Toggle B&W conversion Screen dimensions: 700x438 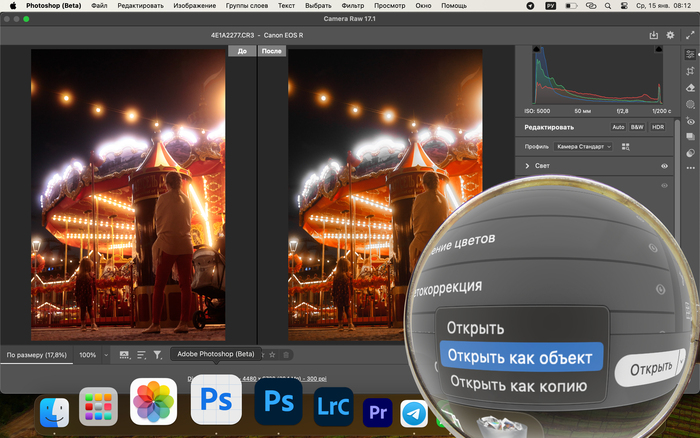[x=637, y=127]
